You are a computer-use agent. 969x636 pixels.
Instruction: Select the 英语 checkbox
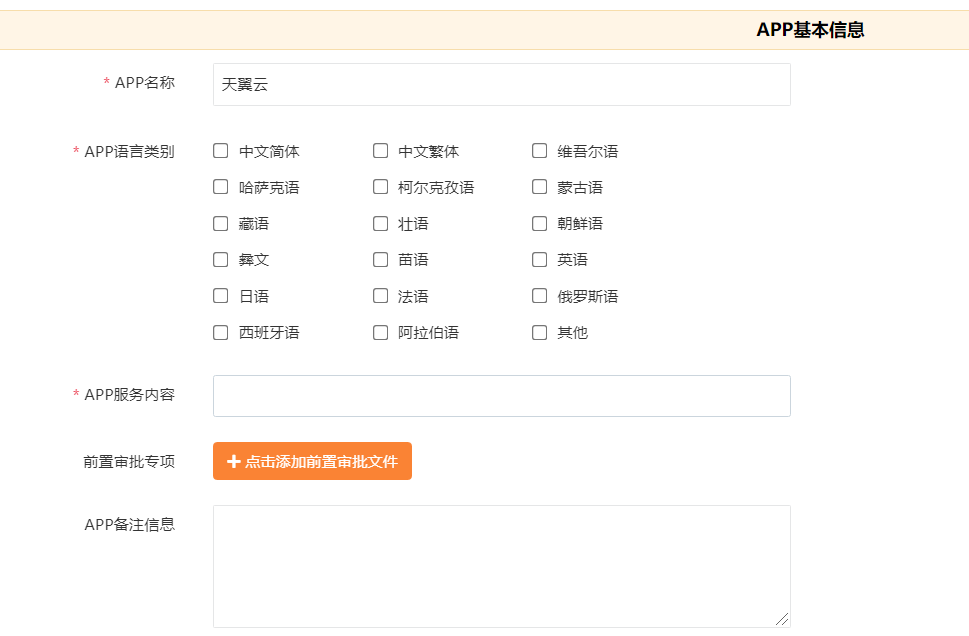[x=540, y=260]
